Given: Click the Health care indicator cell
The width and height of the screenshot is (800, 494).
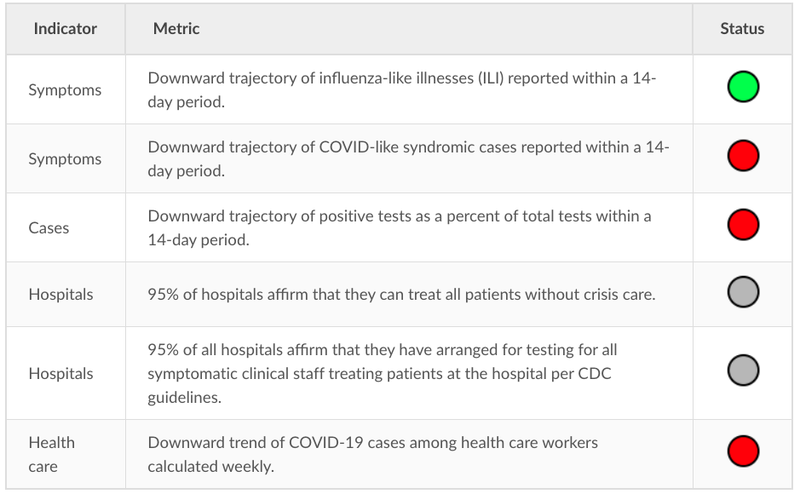Looking at the screenshot, I should pyautogui.click(x=66, y=454).
